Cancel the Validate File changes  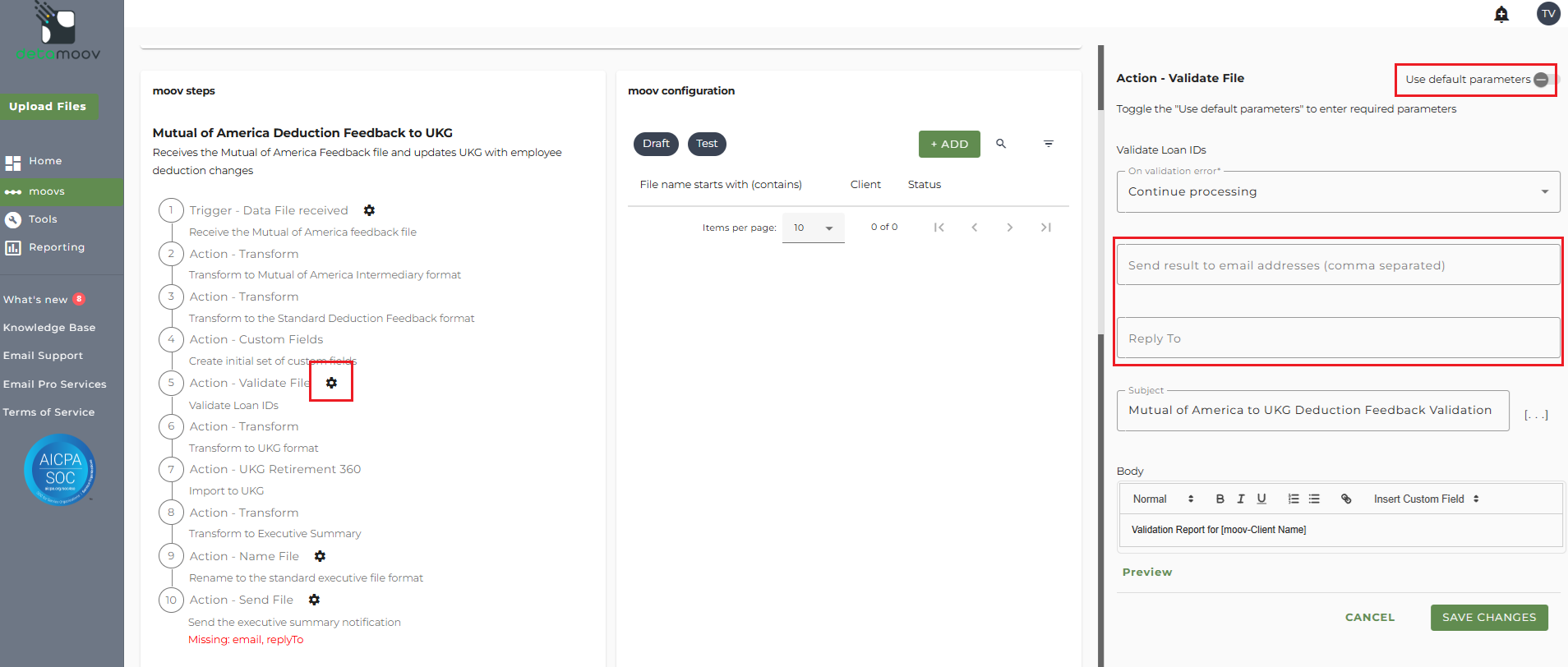click(x=1370, y=618)
